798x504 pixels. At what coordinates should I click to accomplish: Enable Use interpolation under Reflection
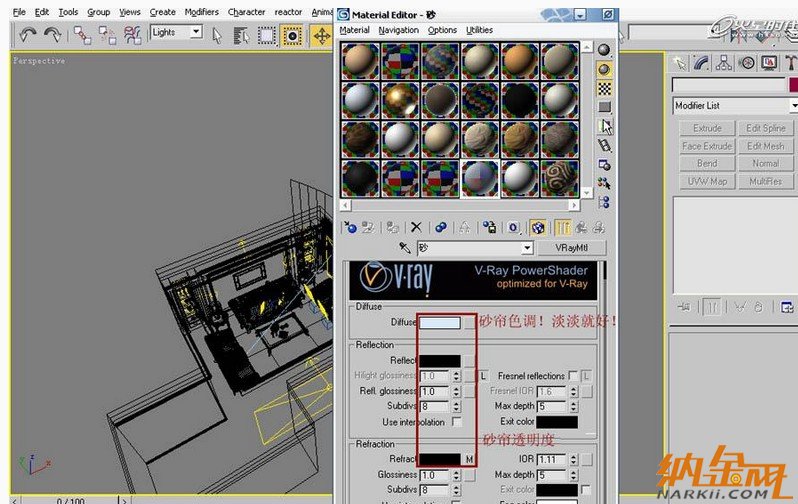tap(457, 422)
